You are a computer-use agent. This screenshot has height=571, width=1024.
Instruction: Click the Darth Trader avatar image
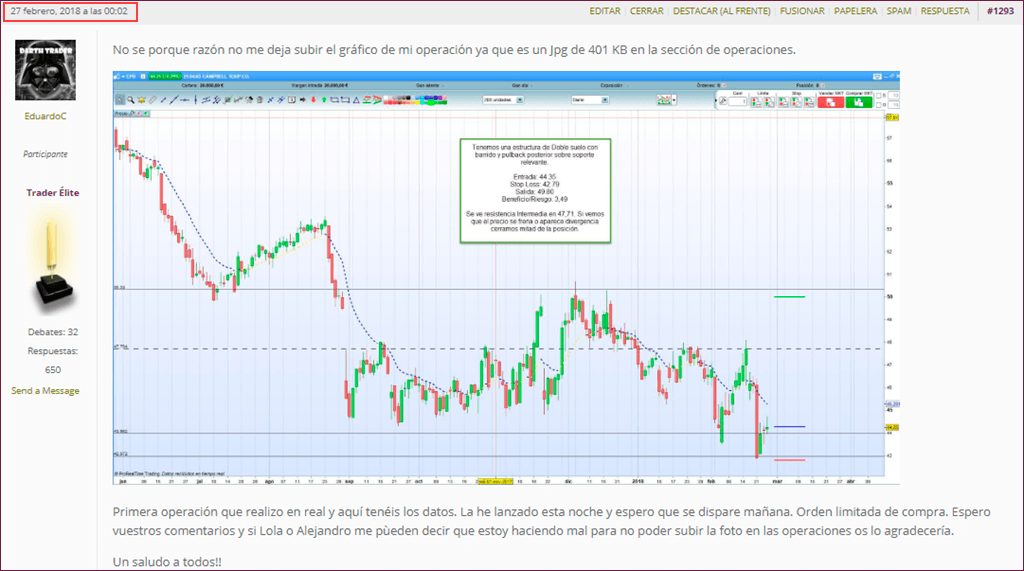click(45, 71)
